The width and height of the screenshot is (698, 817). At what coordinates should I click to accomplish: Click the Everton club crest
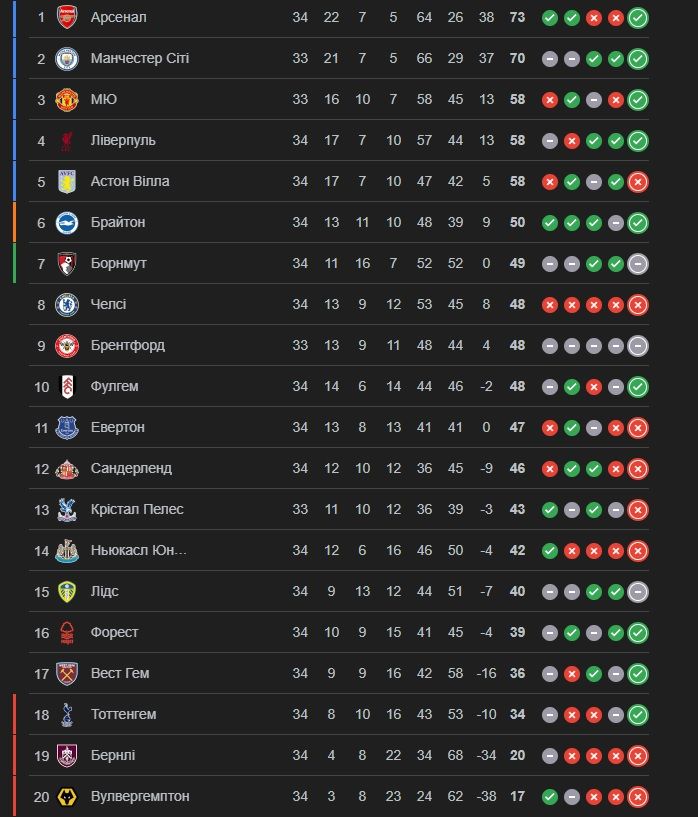(67, 427)
